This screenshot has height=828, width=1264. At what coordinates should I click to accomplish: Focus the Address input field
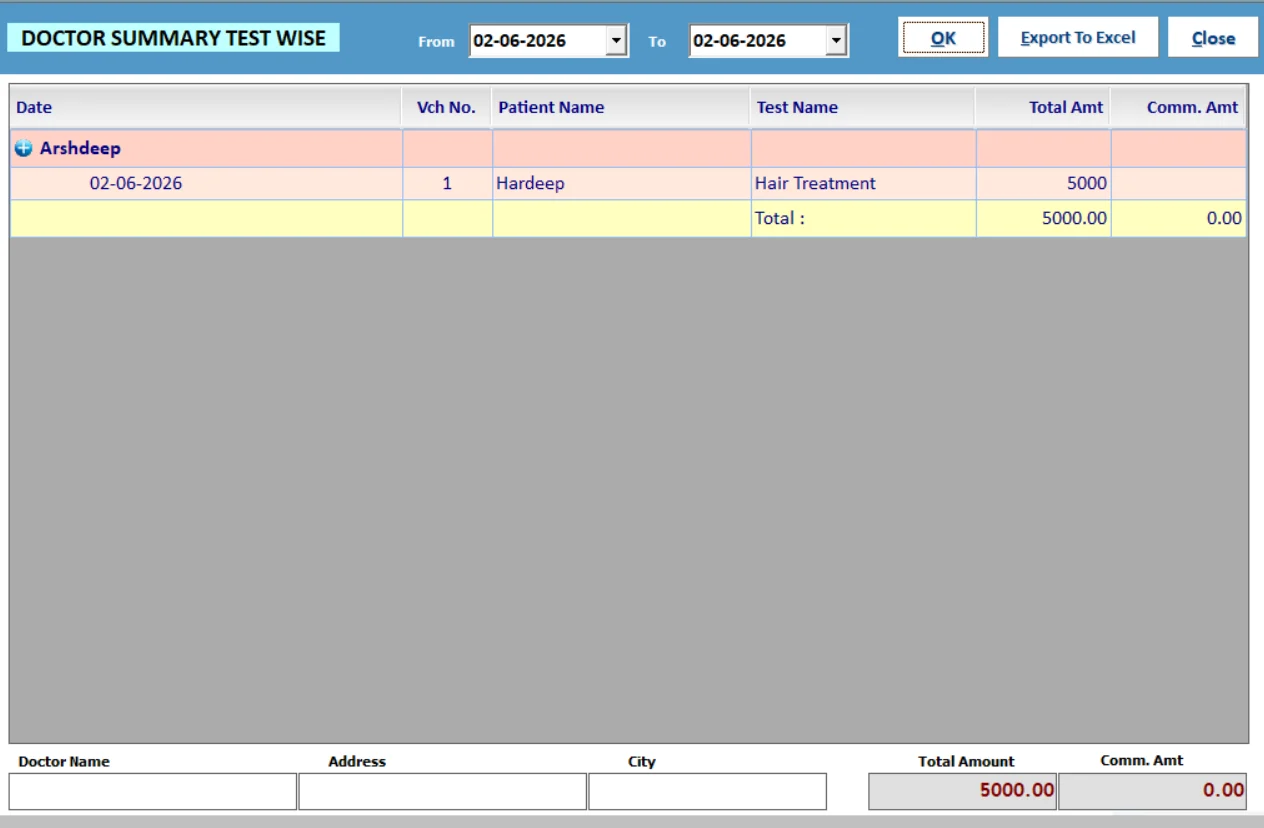click(442, 791)
